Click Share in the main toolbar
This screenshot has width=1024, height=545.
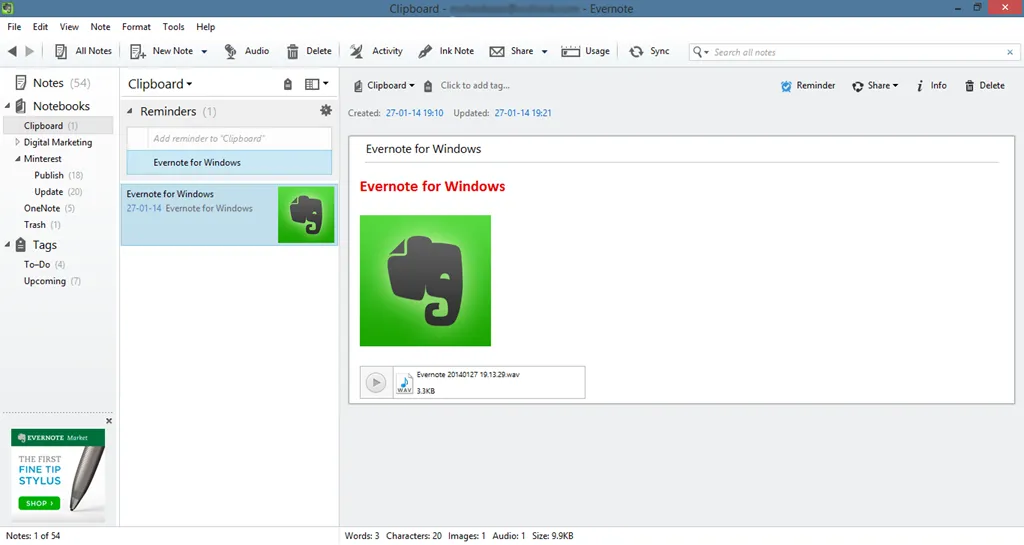click(511, 51)
